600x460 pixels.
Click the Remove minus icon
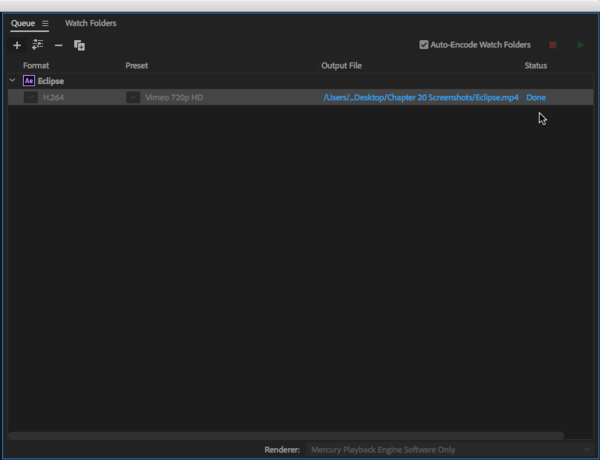(x=58, y=45)
